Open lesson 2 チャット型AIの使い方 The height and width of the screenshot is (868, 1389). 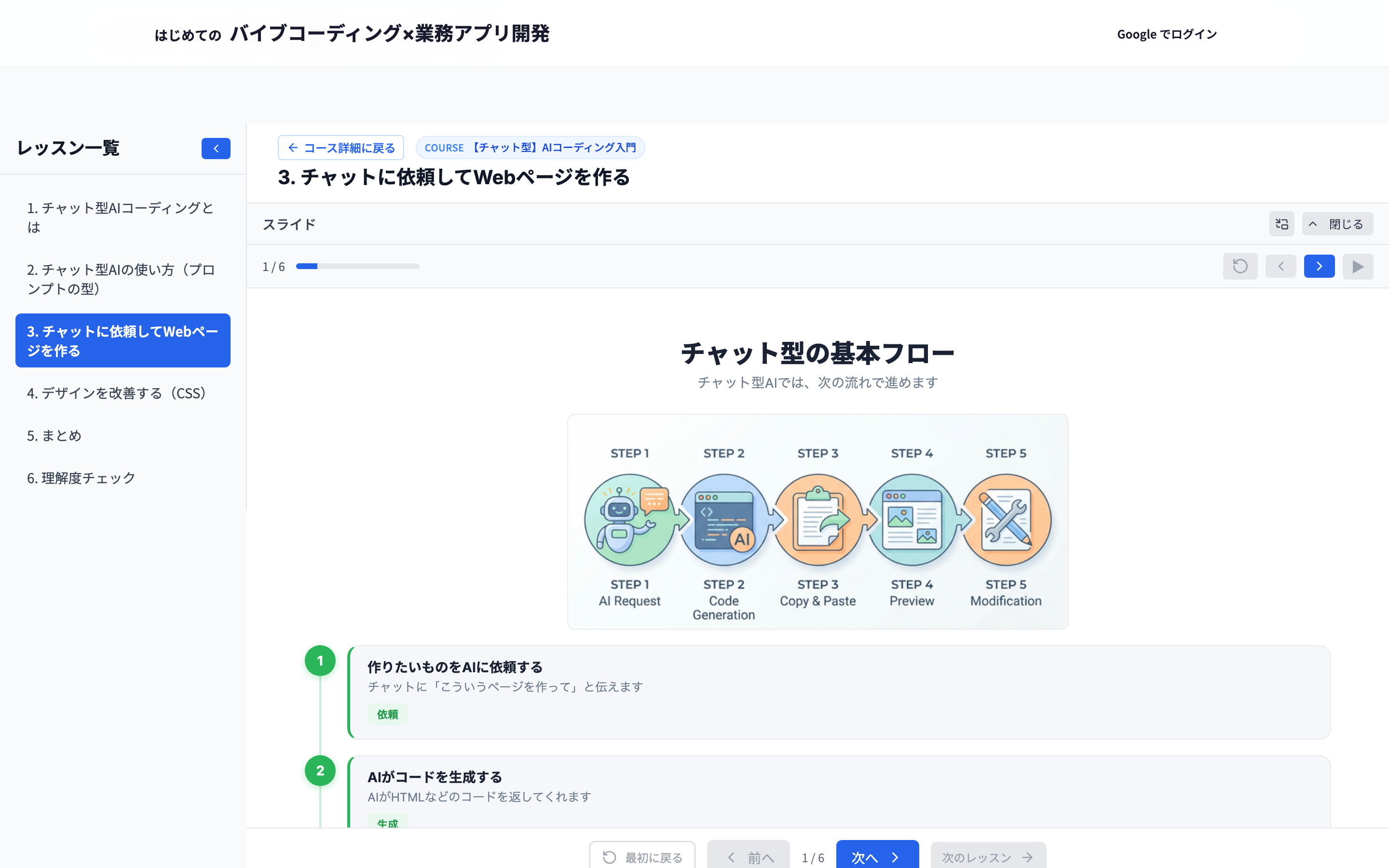(123, 279)
